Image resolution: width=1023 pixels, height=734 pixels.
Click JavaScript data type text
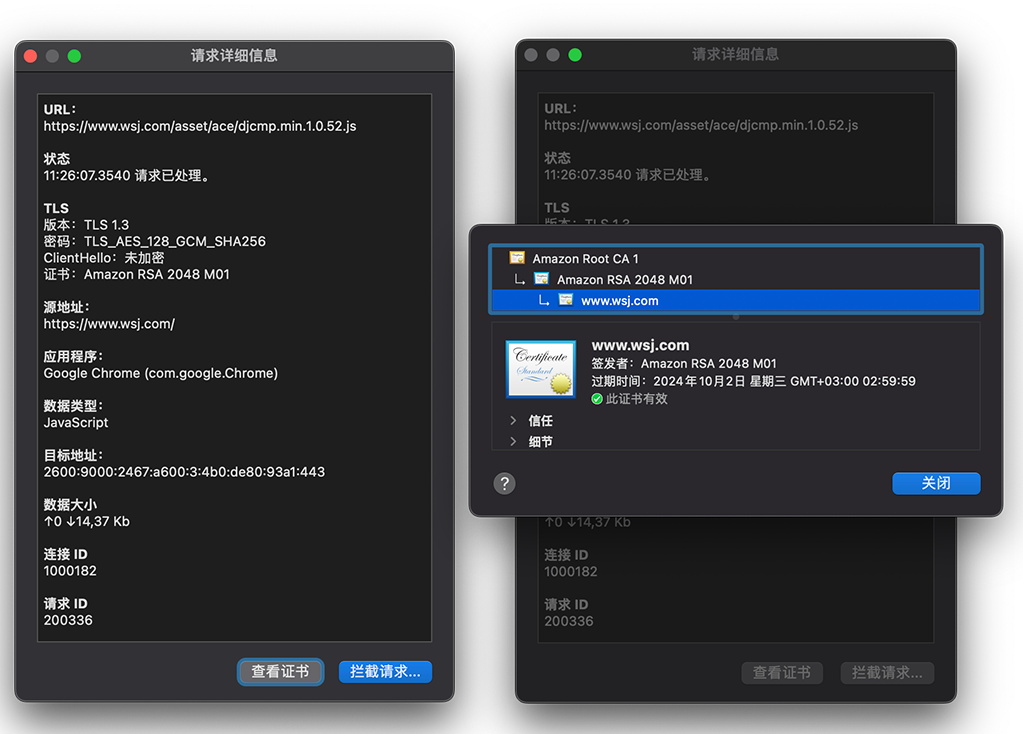coord(76,423)
